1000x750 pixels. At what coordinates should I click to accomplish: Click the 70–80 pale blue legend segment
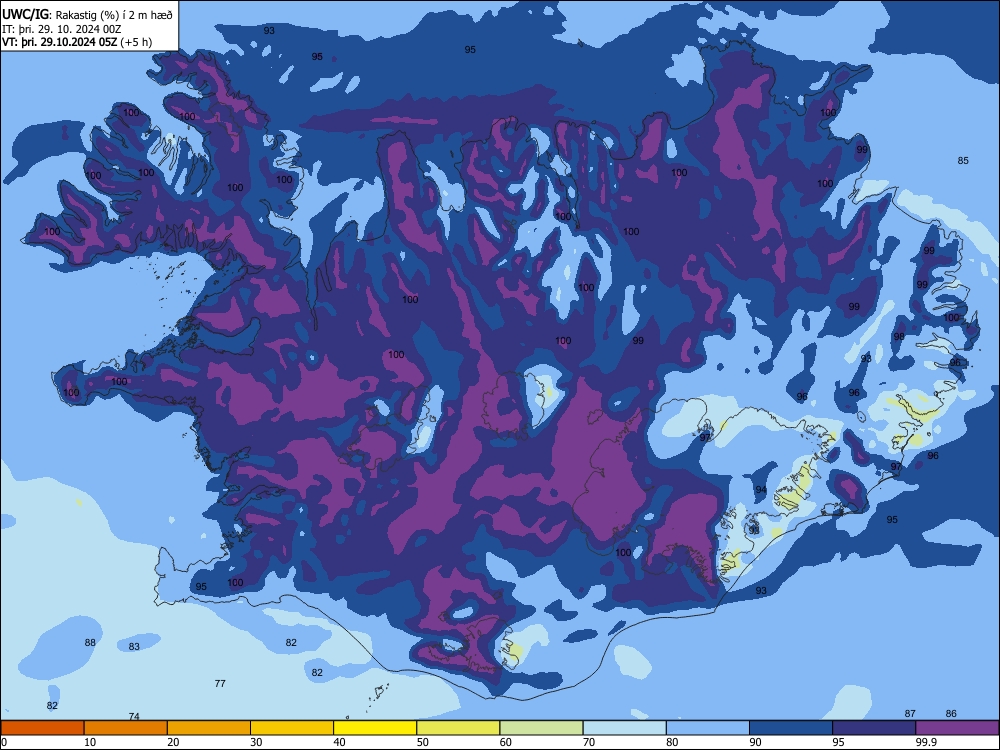(625, 728)
